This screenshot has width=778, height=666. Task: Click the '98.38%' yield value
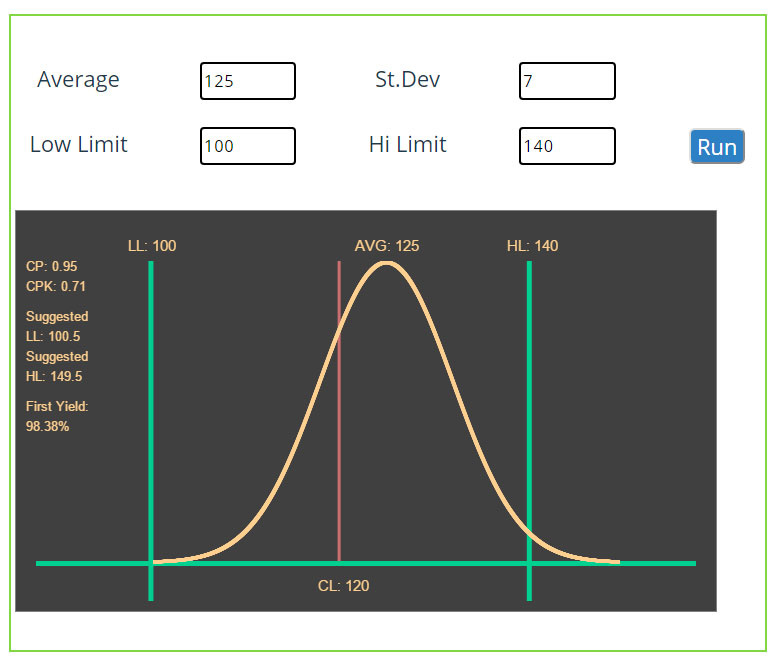tap(47, 426)
